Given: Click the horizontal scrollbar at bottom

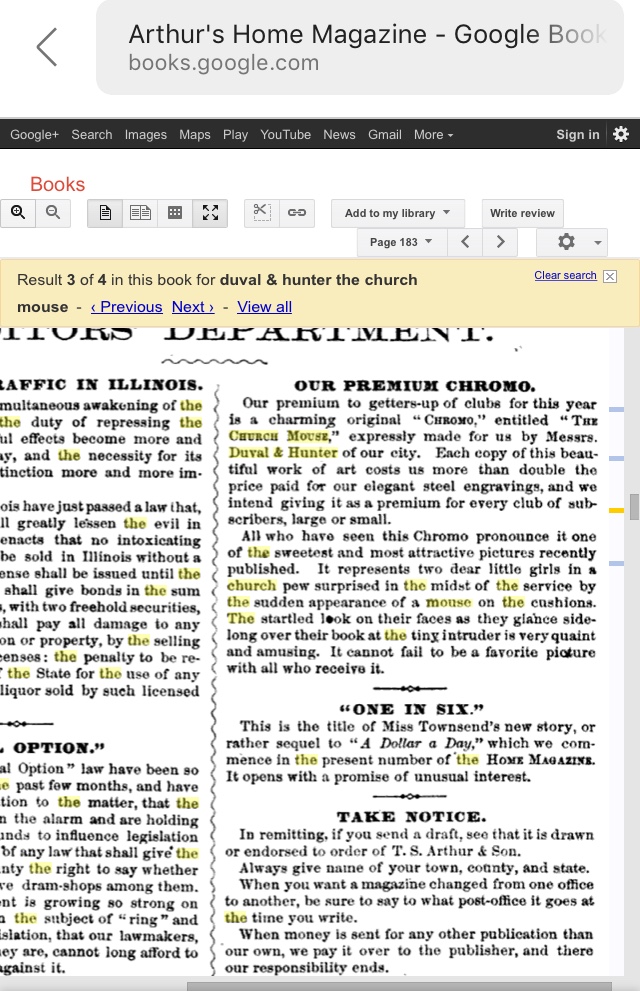Looking at the screenshot, I should [x=399, y=987].
